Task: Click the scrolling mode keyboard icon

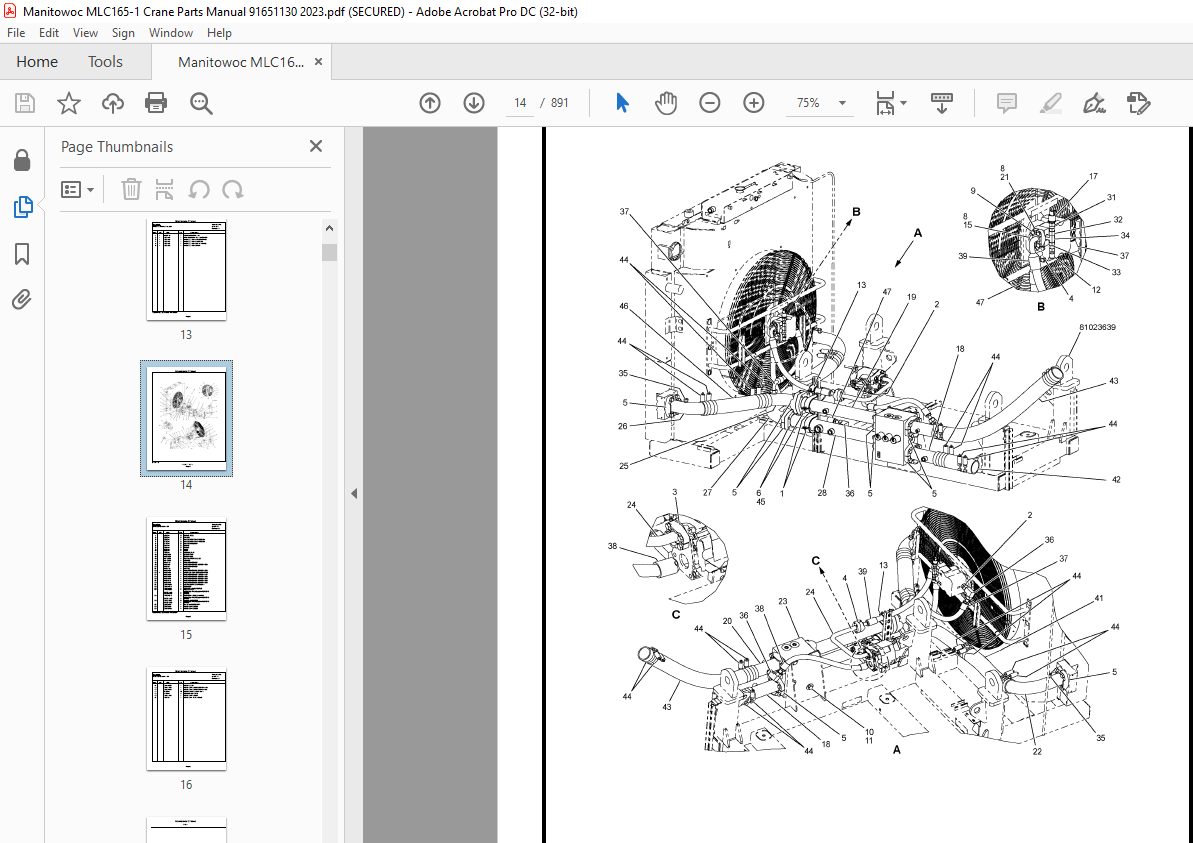Action: (x=942, y=103)
